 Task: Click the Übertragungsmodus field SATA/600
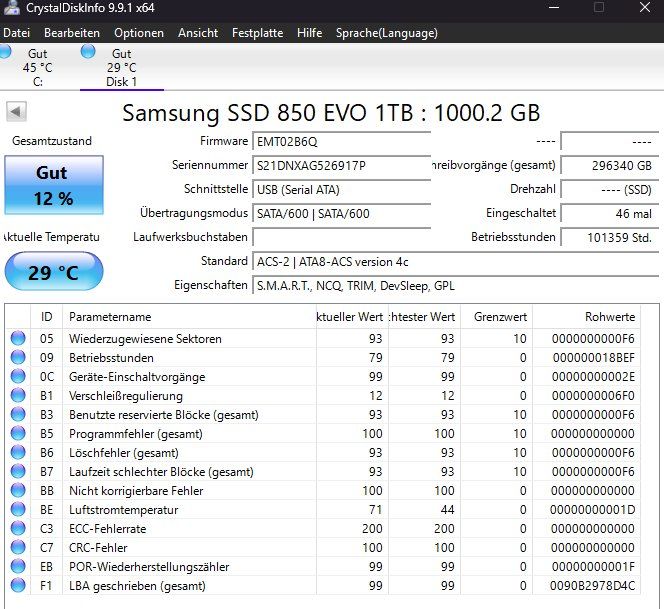click(x=342, y=213)
